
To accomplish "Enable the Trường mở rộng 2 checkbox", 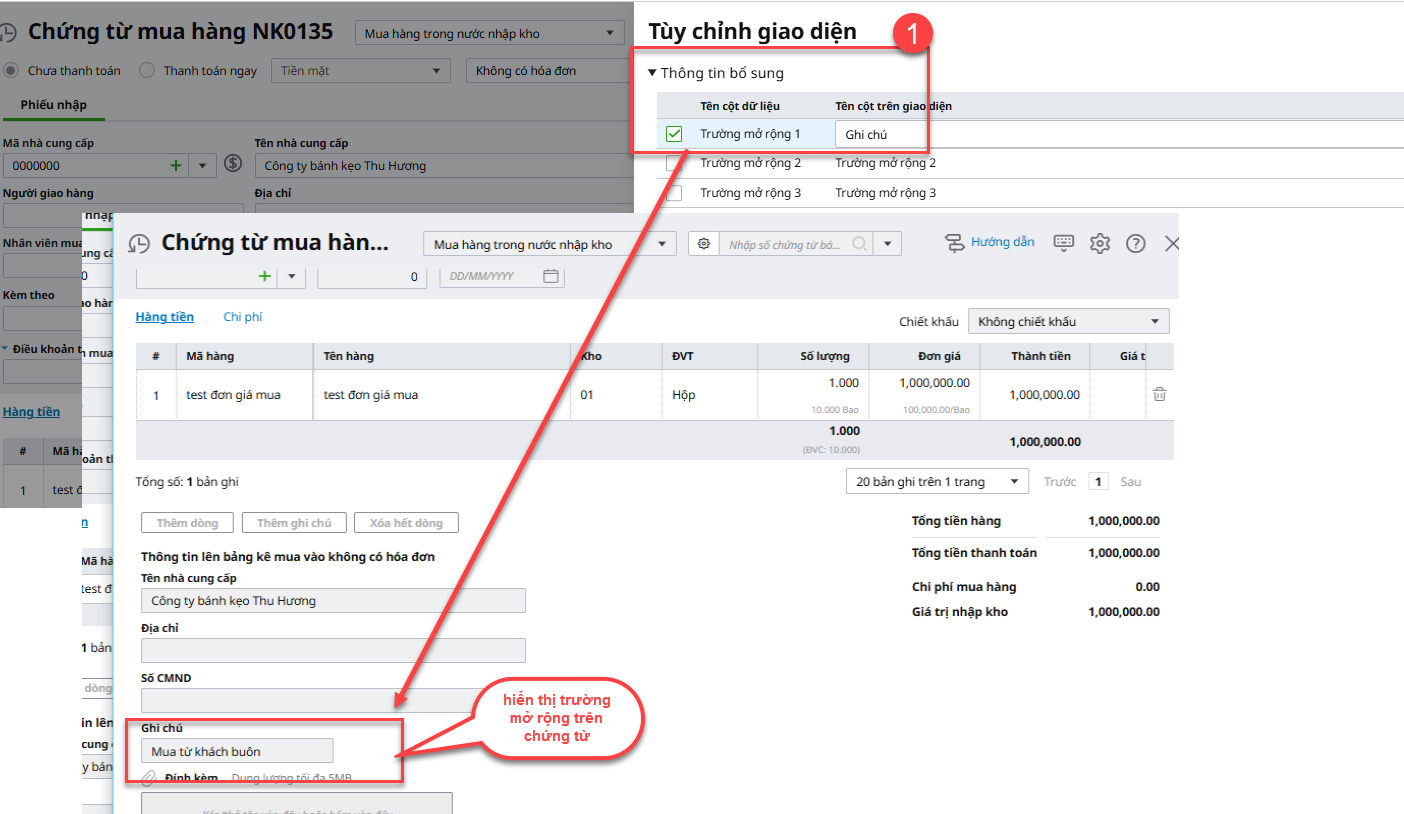I will tap(674, 164).
